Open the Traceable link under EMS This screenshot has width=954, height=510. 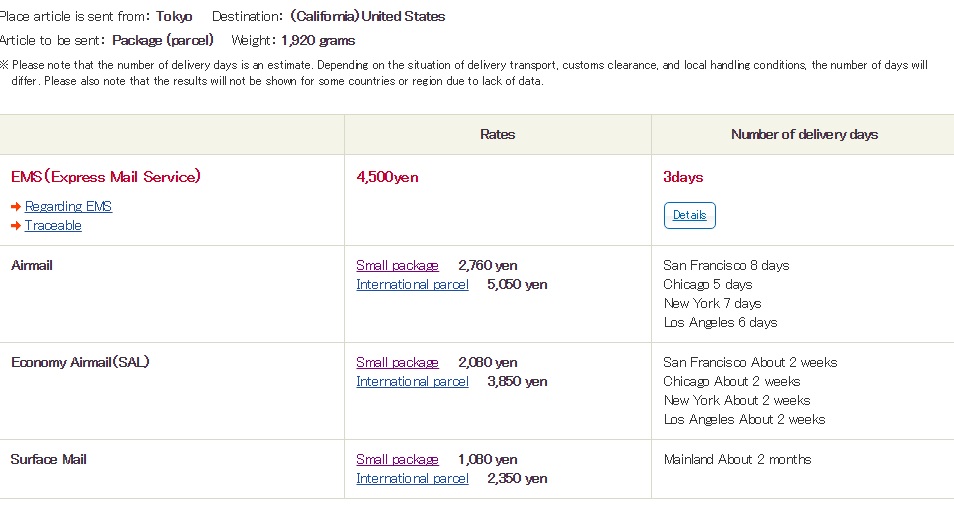[x=53, y=225]
